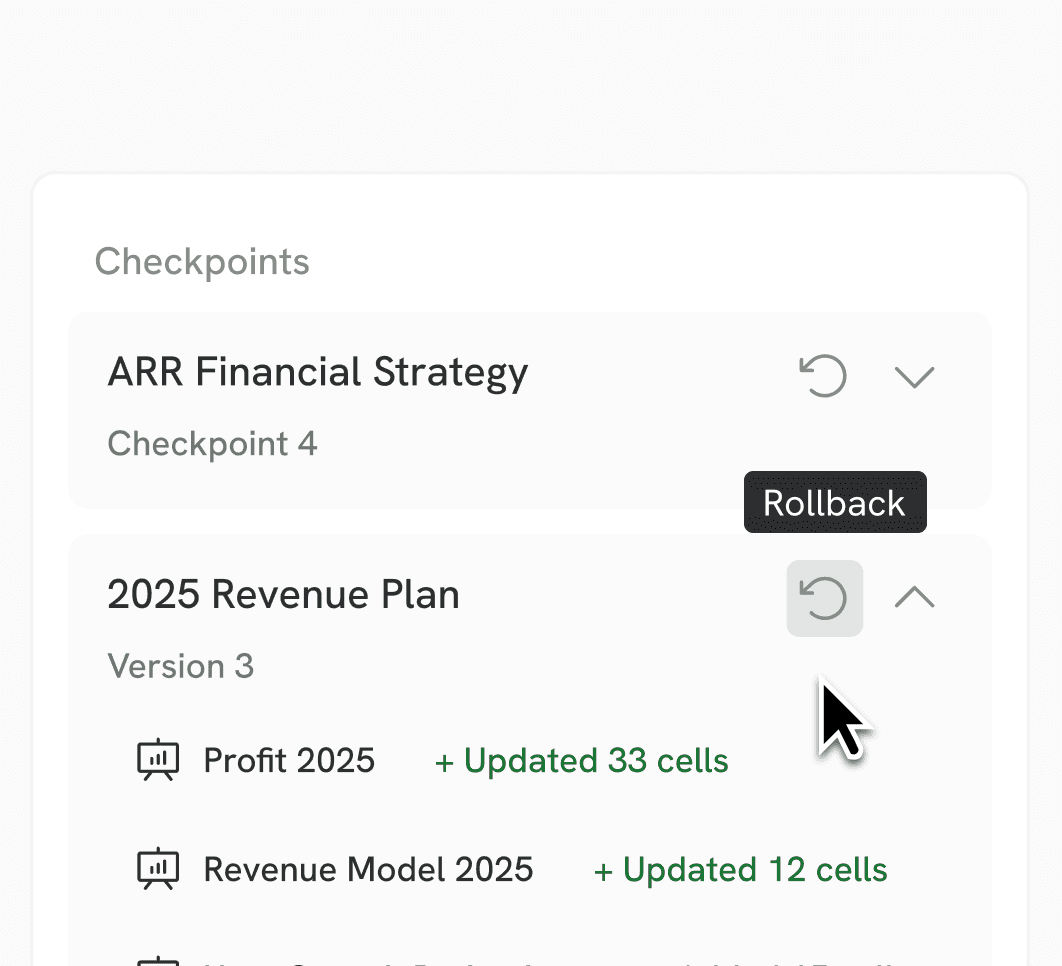Click the presentation chart icon beside Profit 2025

point(158,760)
